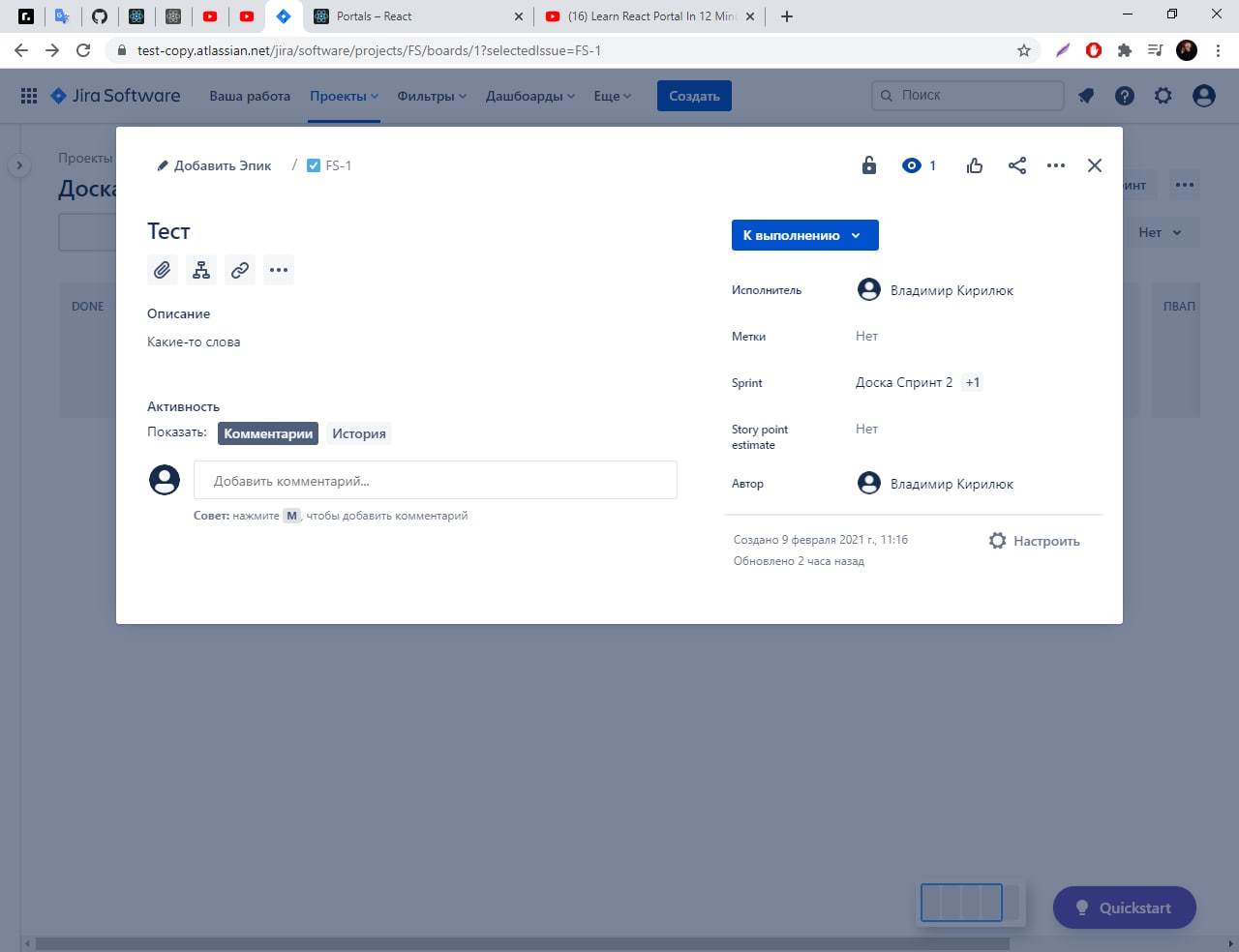
Task: Click the horizontal scrollbar at page bottom
Action: coord(523,943)
